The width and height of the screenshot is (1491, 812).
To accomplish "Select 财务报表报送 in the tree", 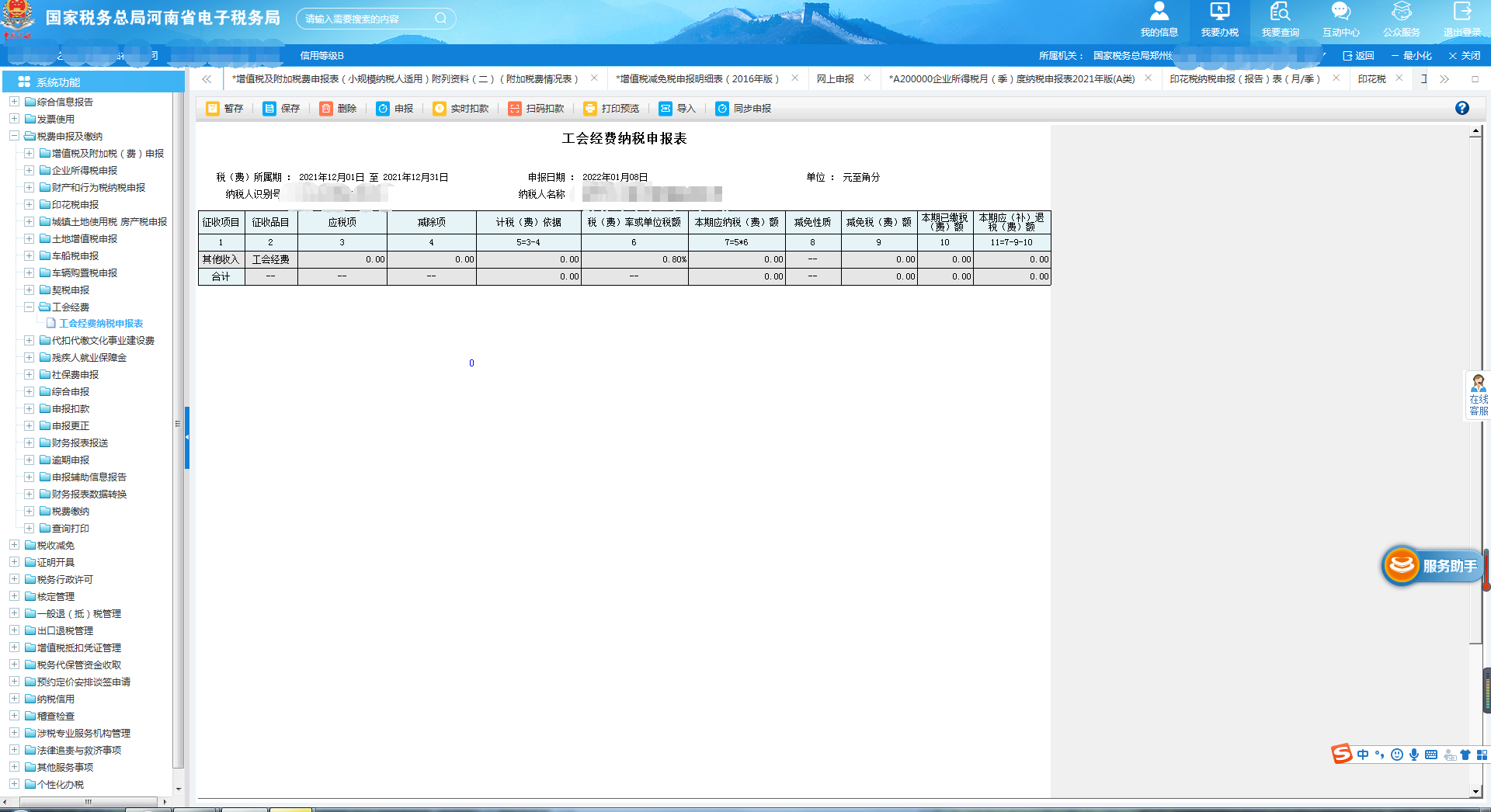I will (x=80, y=442).
